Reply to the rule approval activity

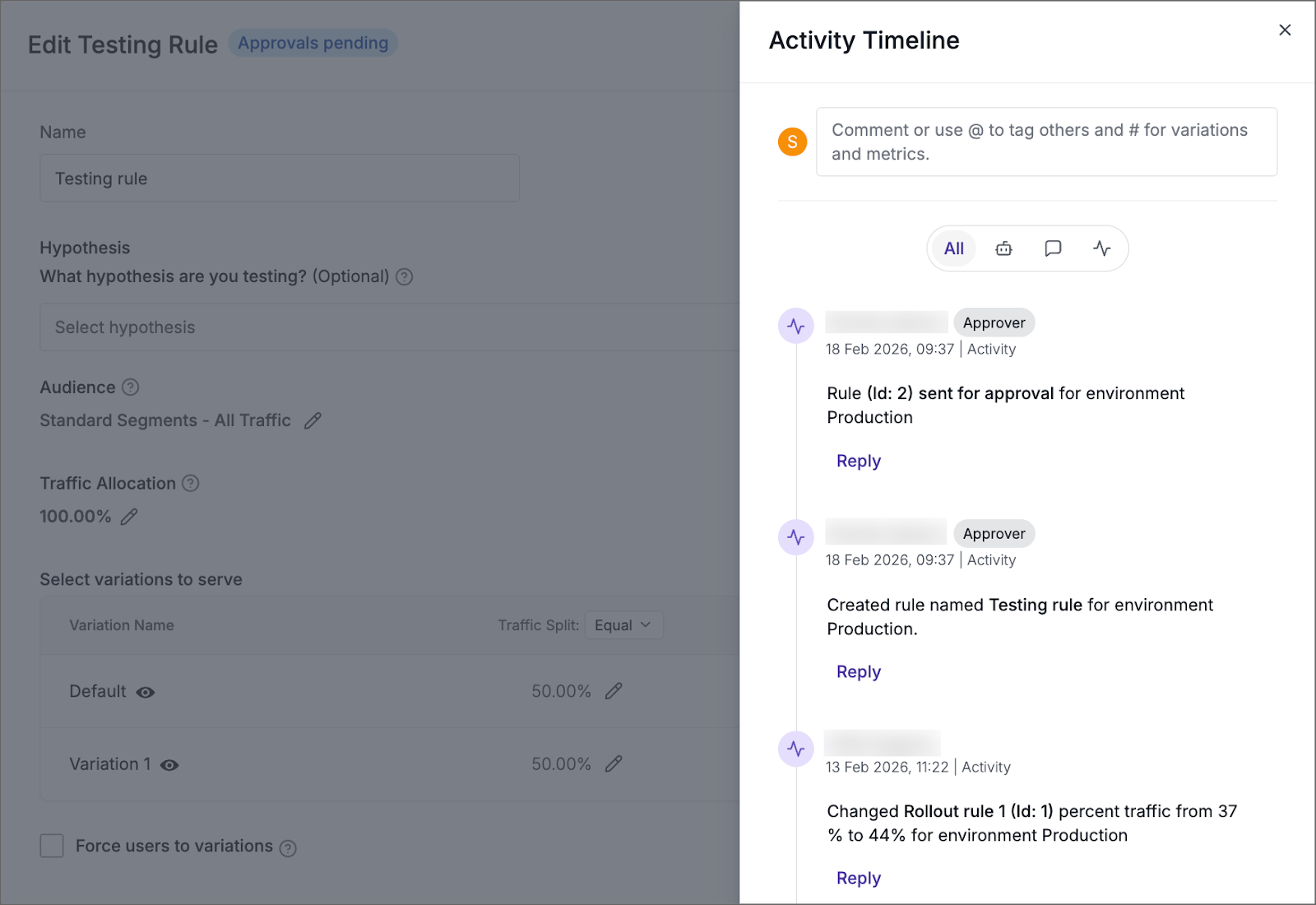point(858,461)
